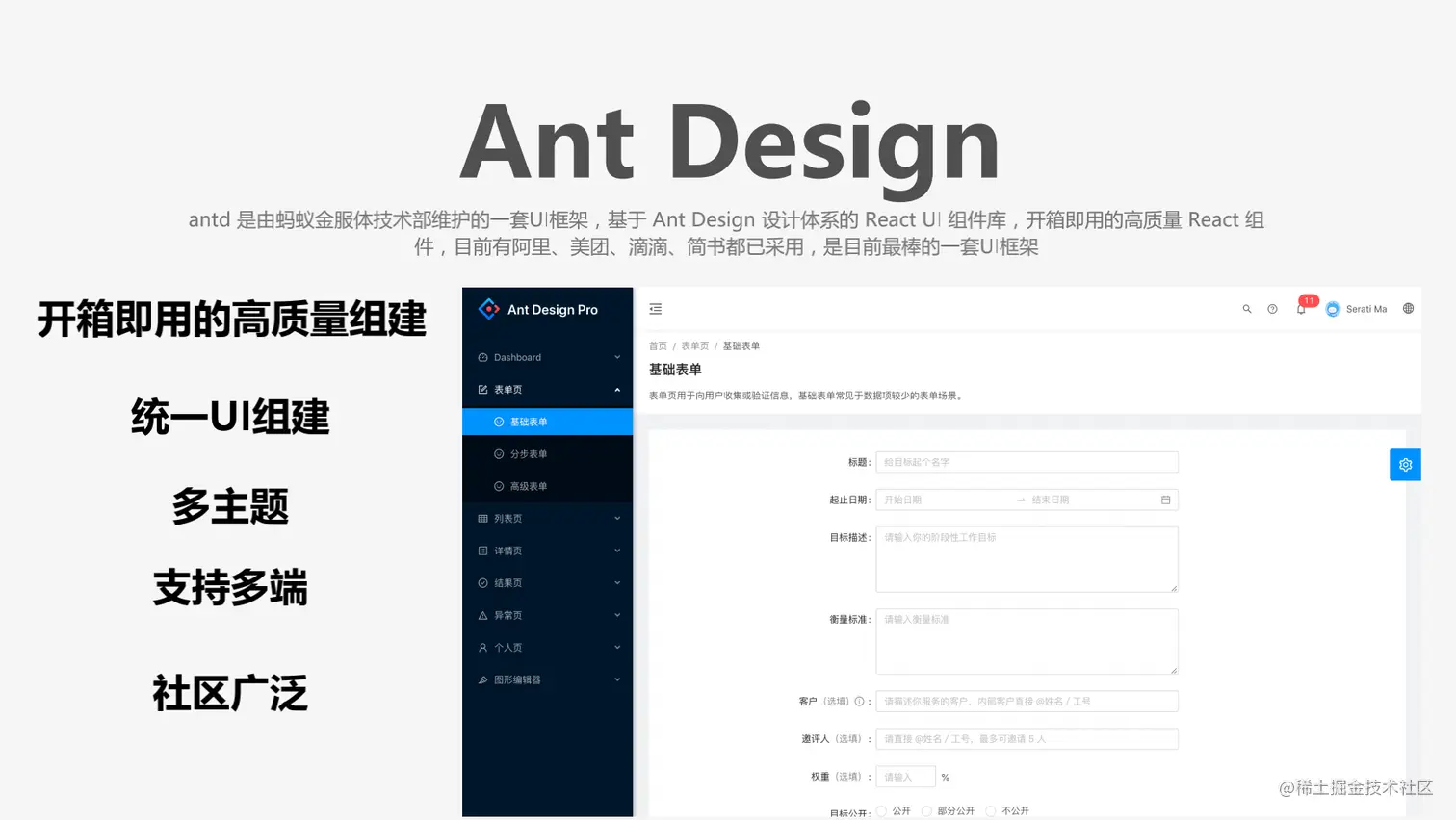Screen dimensions: 1456x820
Task: Click the Ant Design Pro title text
Action: click(553, 310)
